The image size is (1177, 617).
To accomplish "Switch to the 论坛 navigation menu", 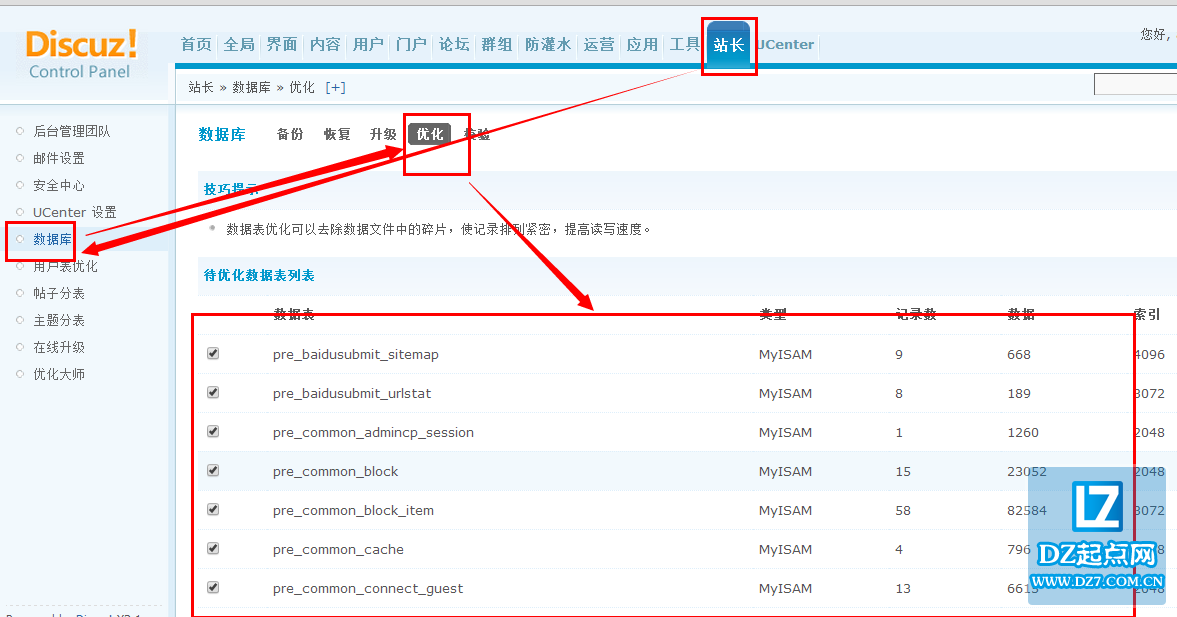I will click(454, 45).
